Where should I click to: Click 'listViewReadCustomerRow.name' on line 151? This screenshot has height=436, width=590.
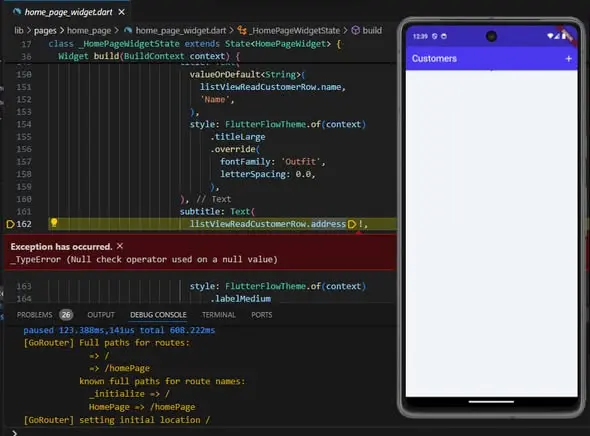pos(270,87)
